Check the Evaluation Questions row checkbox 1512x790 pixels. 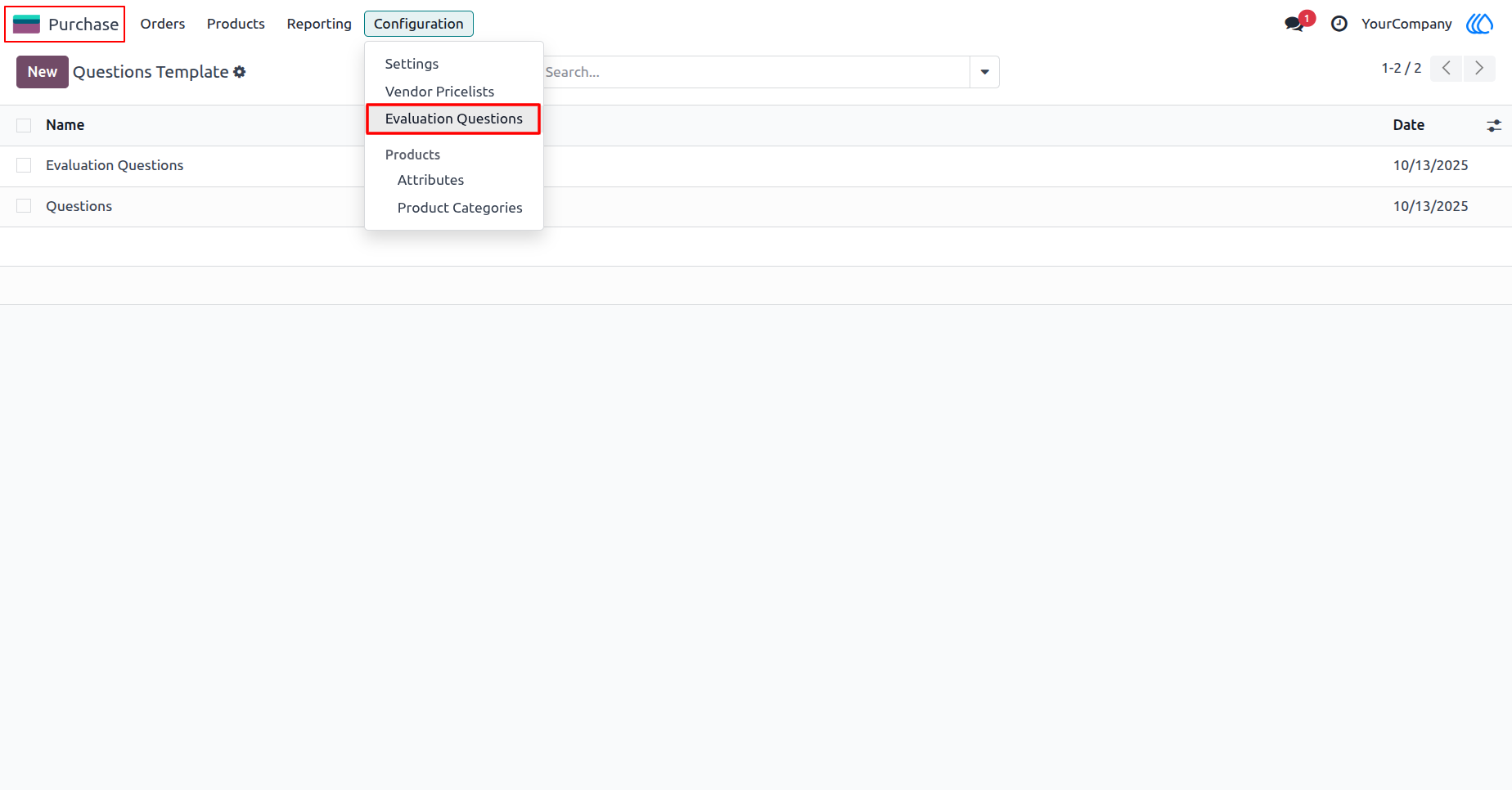pyautogui.click(x=24, y=165)
